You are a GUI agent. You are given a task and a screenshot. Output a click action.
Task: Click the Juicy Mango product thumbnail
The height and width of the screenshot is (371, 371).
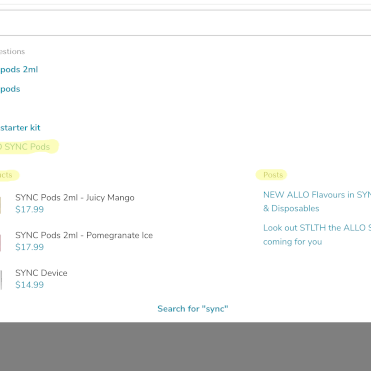coord(1,205)
